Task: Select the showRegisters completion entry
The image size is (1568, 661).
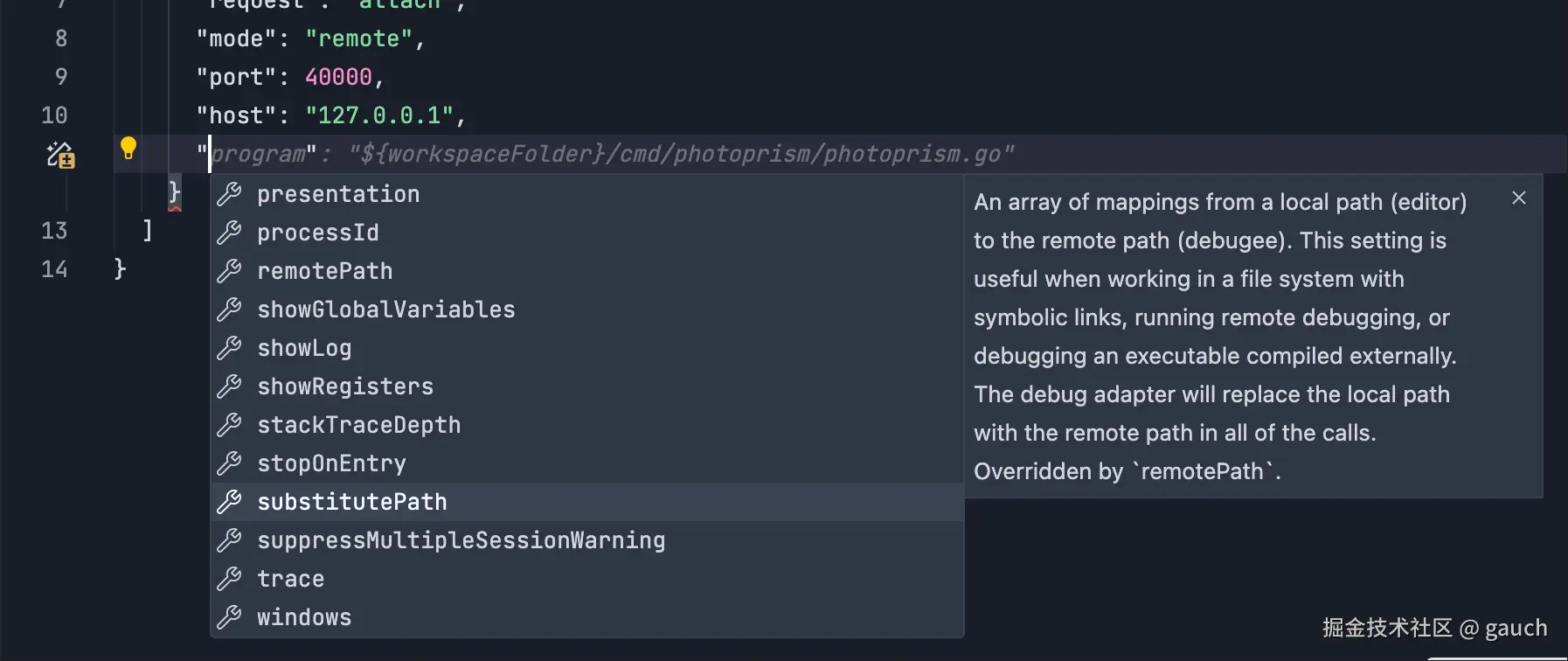Action: pyautogui.click(x=345, y=386)
